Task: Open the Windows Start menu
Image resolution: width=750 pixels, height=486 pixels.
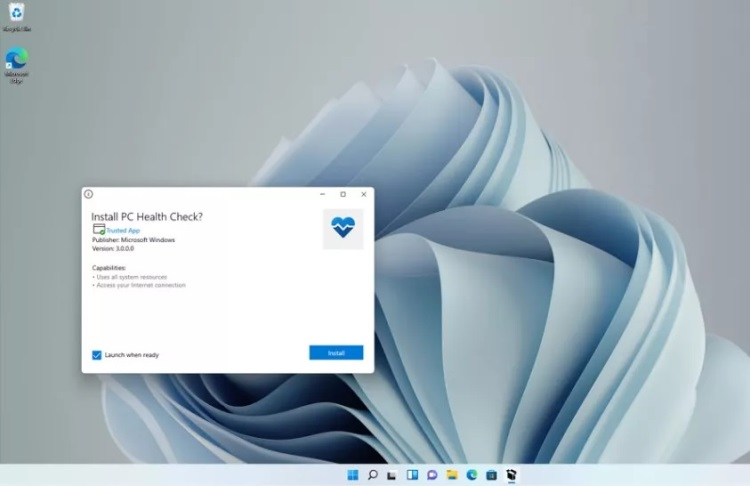Action: (x=353, y=475)
